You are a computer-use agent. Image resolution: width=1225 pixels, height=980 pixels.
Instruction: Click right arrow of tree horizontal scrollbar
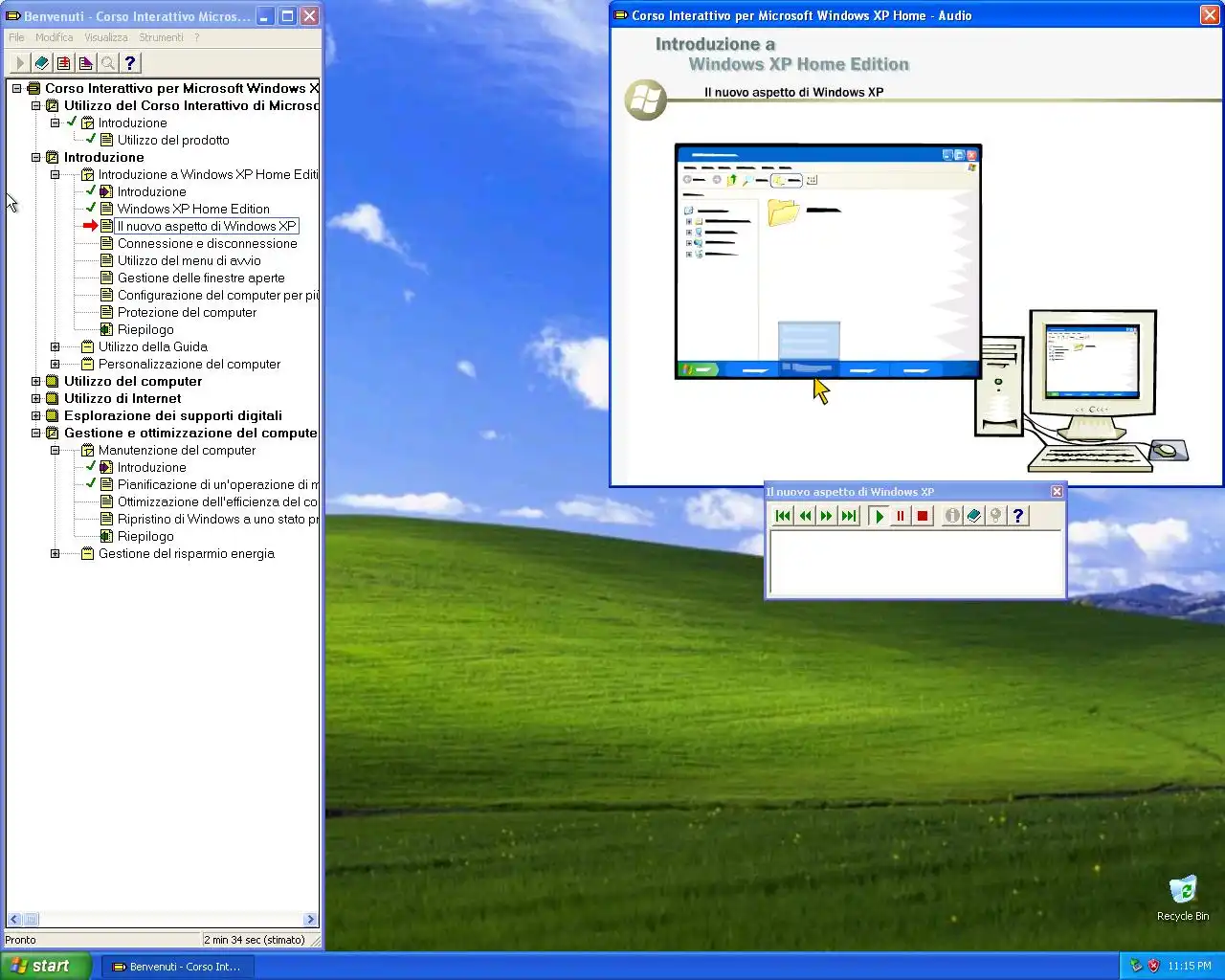point(310,920)
